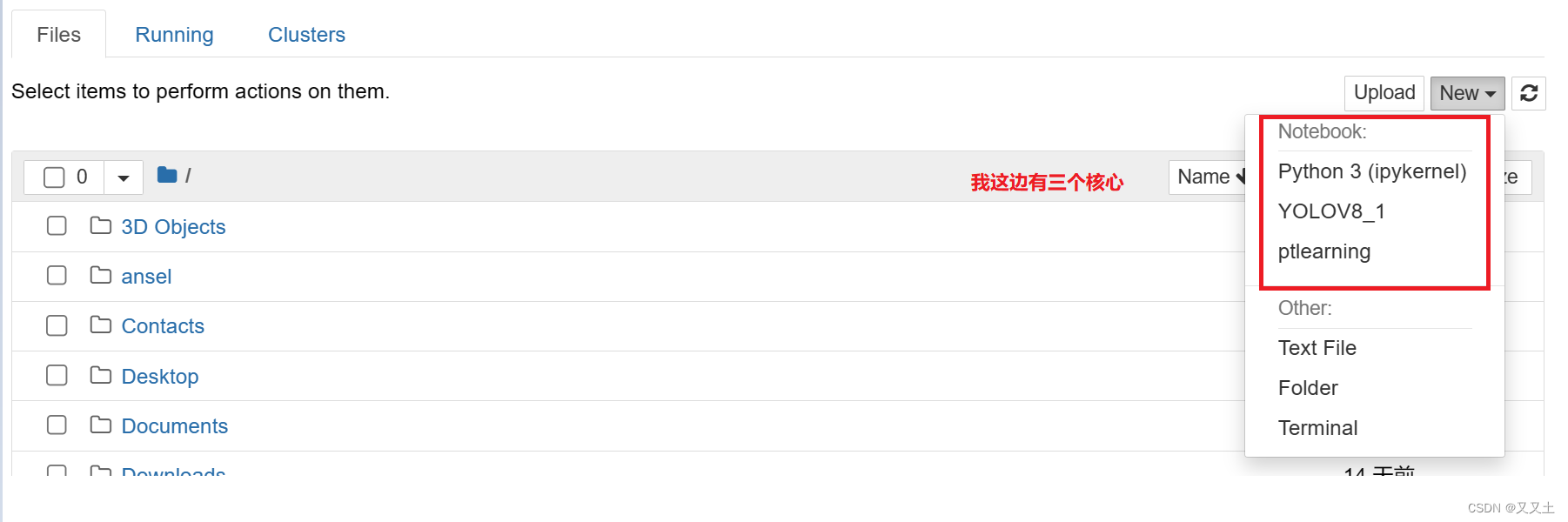Check the select-all checkbox in the header
Image resolution: width=1568 pixels, height=522 pixels.
(53, 176)
